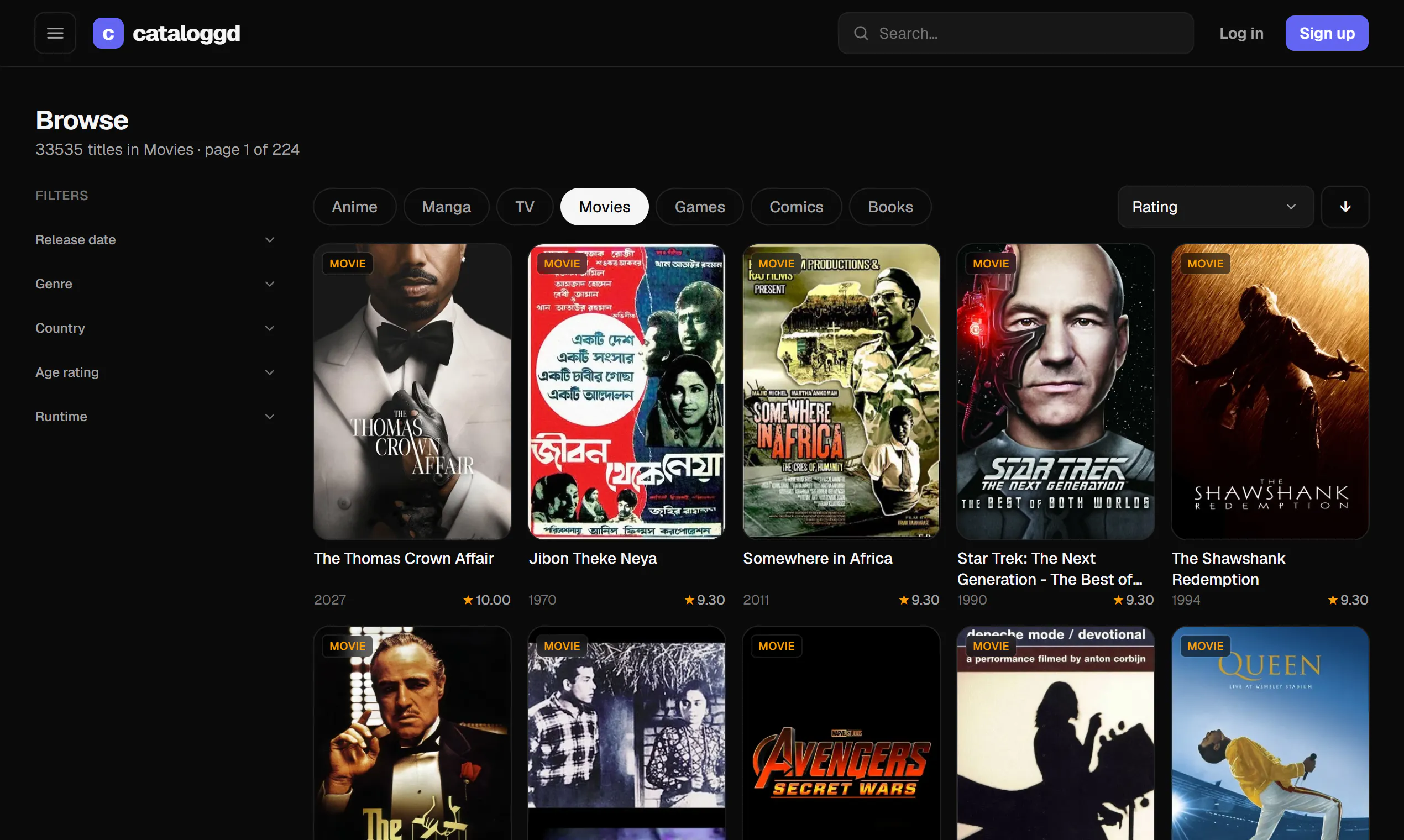Click the Sign up button
This screenshot has height=840, width=1404.
[x=1327, y=33]
